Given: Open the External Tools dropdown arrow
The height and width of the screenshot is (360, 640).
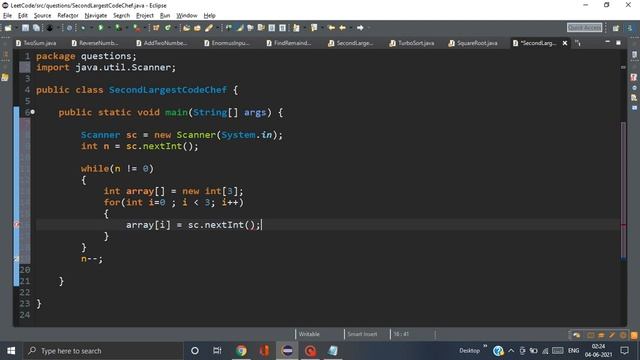Looking at the screenshot, I should (x=144, y=28).
